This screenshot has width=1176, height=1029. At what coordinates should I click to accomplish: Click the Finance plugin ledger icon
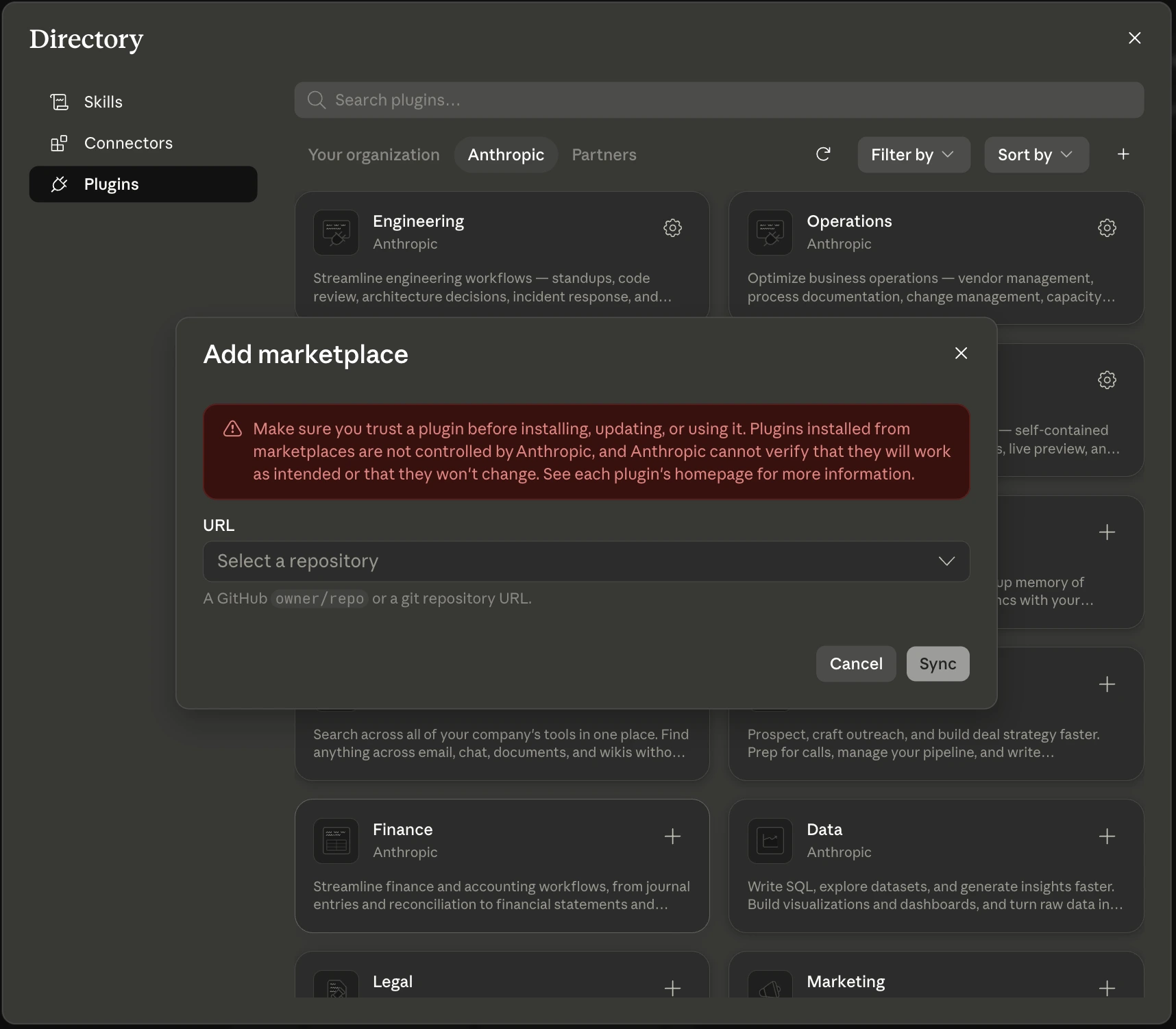(x=336, y=841)
